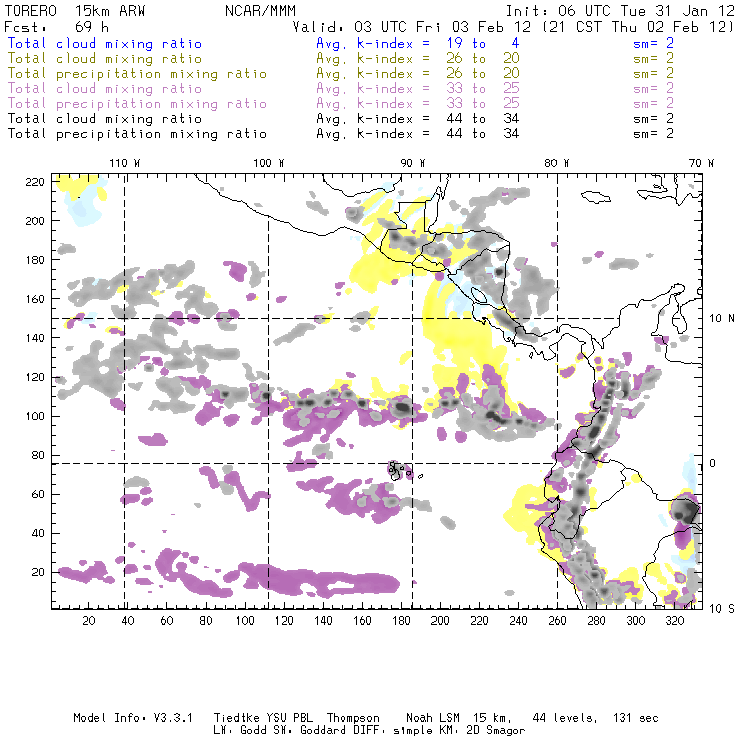Click the olive "Total cloud mixing ratio" legend line
This screenshot has width=740, height=740.
pyautogui.click(x=105, y=59)
